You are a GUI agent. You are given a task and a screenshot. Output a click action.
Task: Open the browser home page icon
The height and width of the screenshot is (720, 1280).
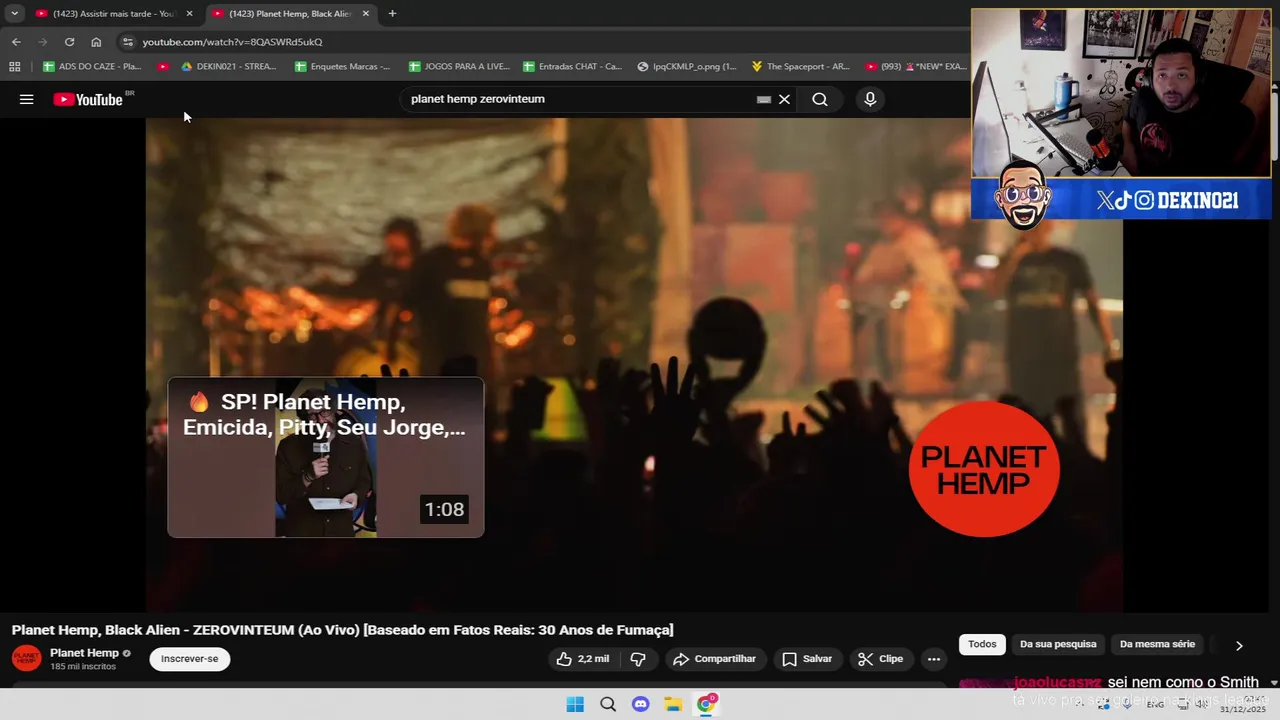tap(96, 42)
